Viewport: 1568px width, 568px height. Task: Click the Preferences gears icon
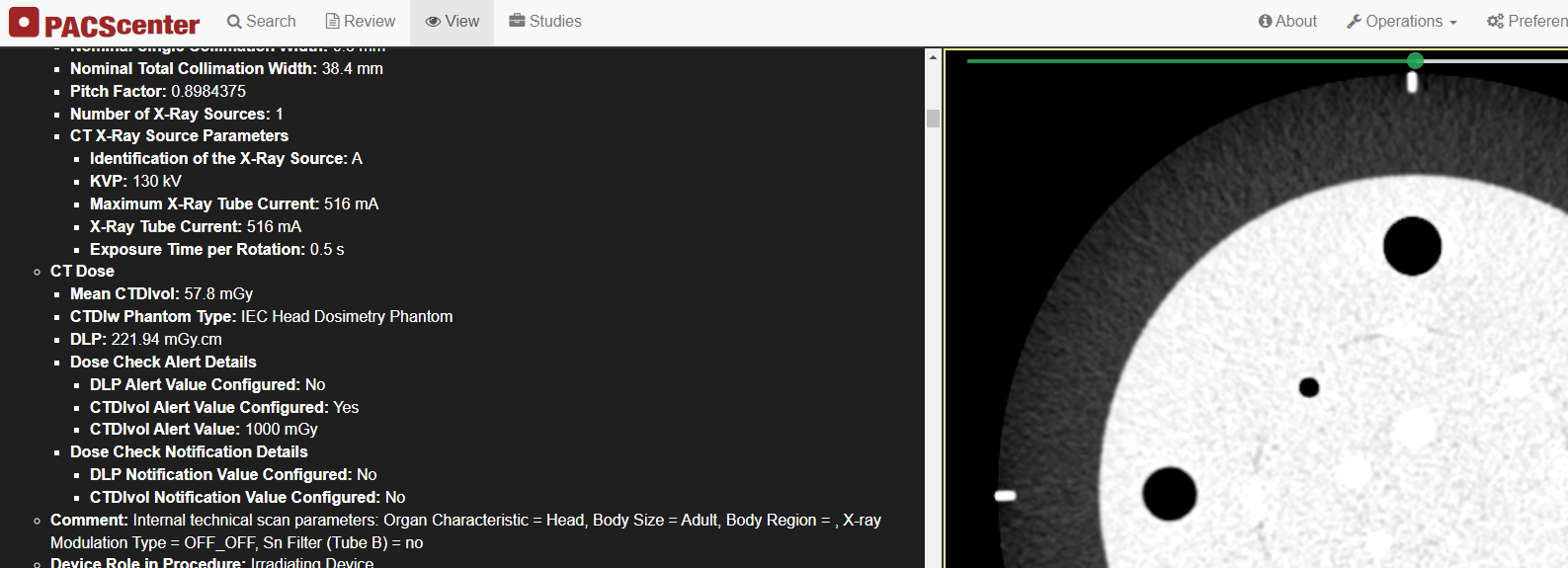pos(1495,22)
